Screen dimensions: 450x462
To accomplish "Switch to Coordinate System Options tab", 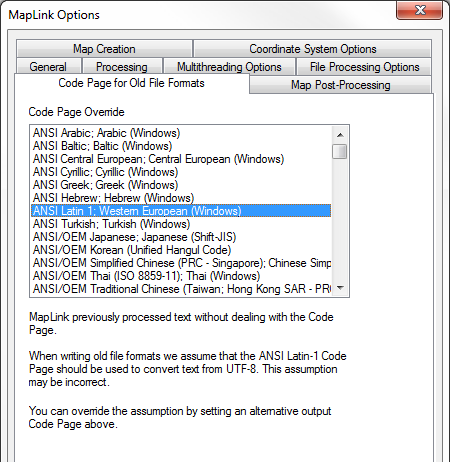I will click(312, 49).
